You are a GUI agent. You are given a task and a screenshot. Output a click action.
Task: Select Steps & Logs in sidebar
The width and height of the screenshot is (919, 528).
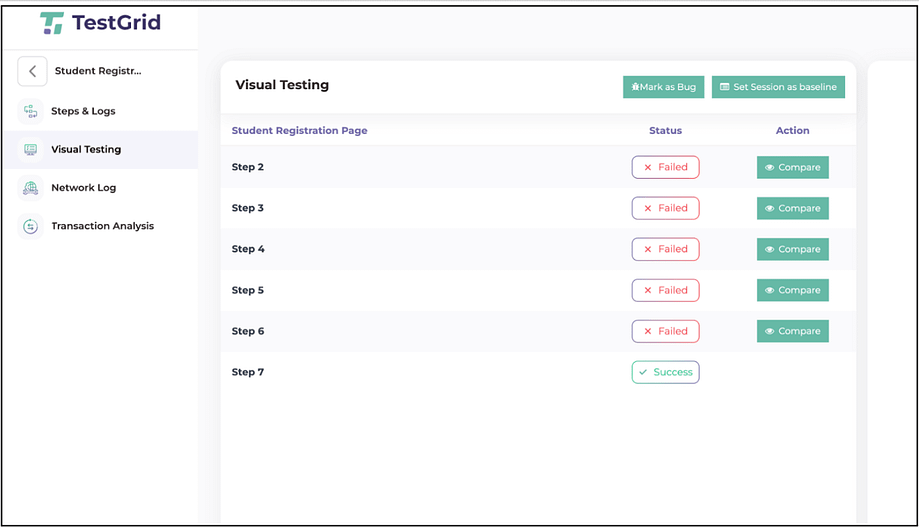pyautogui.click(x=83, y=111)
